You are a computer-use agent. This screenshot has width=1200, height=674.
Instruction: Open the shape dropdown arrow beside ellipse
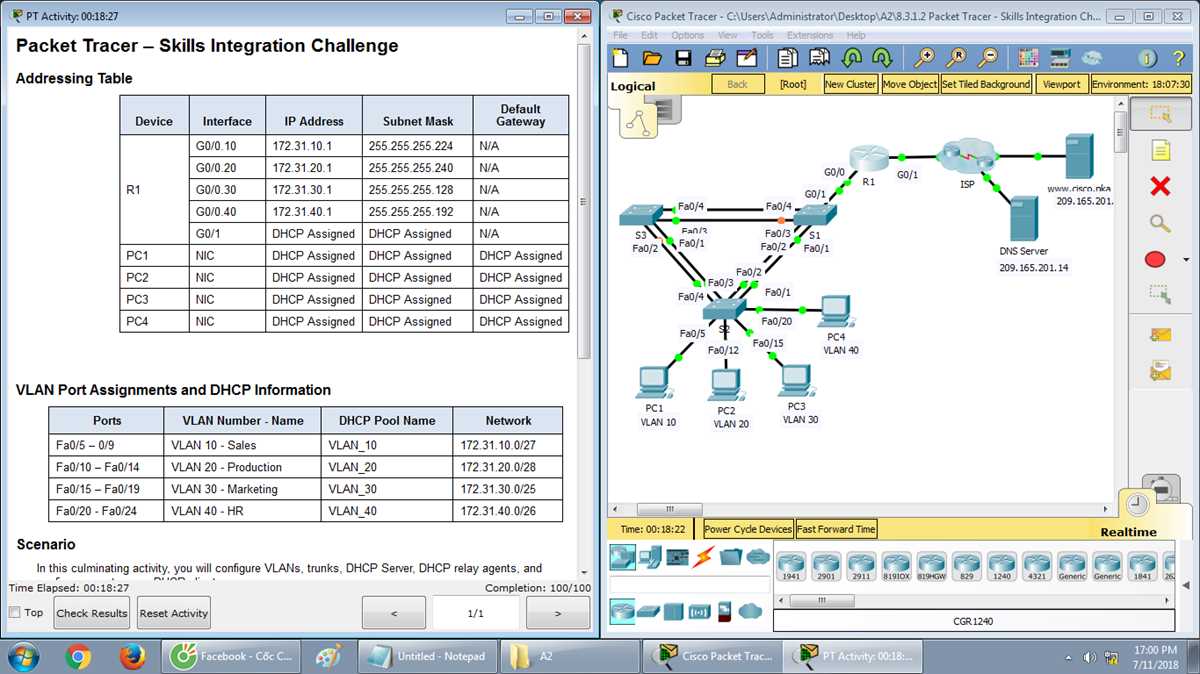[x=1185, y=260]
